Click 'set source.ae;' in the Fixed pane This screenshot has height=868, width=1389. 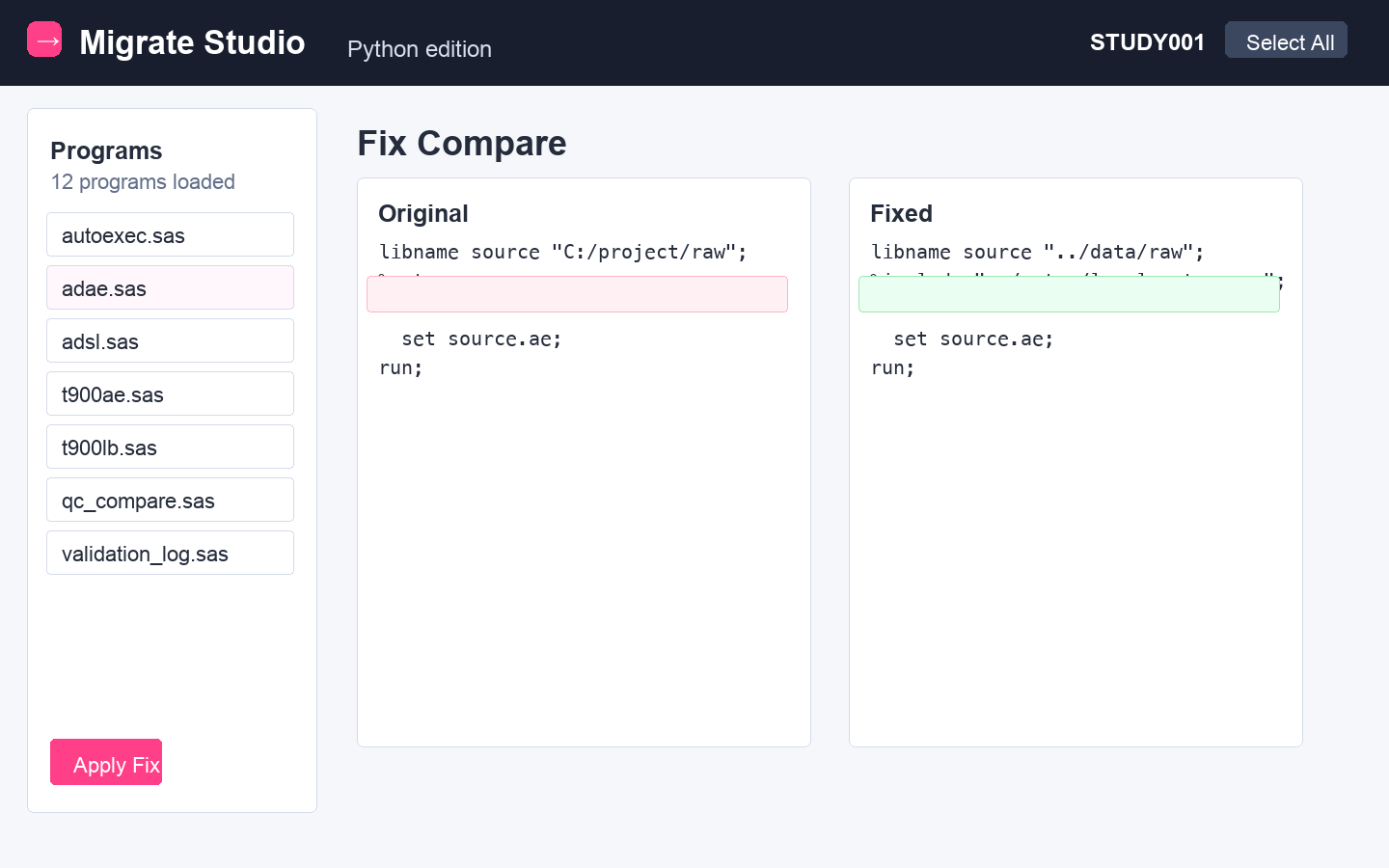(973, 339)
